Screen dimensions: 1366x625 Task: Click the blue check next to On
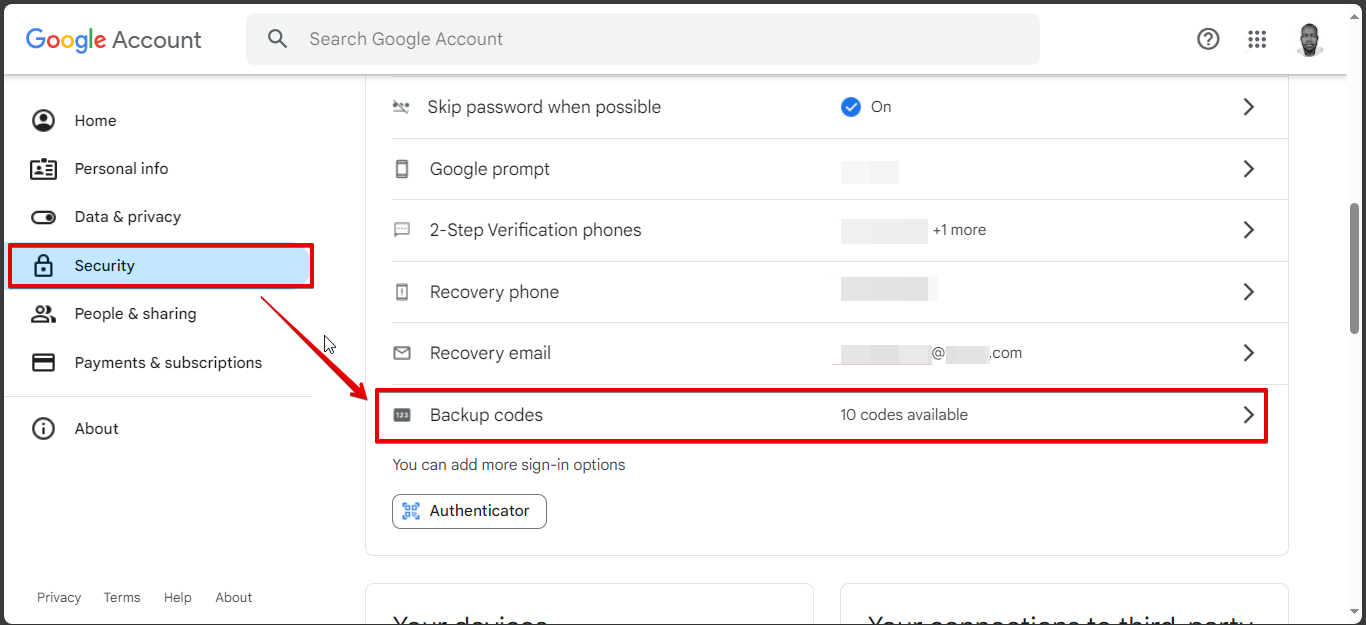pos(851,107)
